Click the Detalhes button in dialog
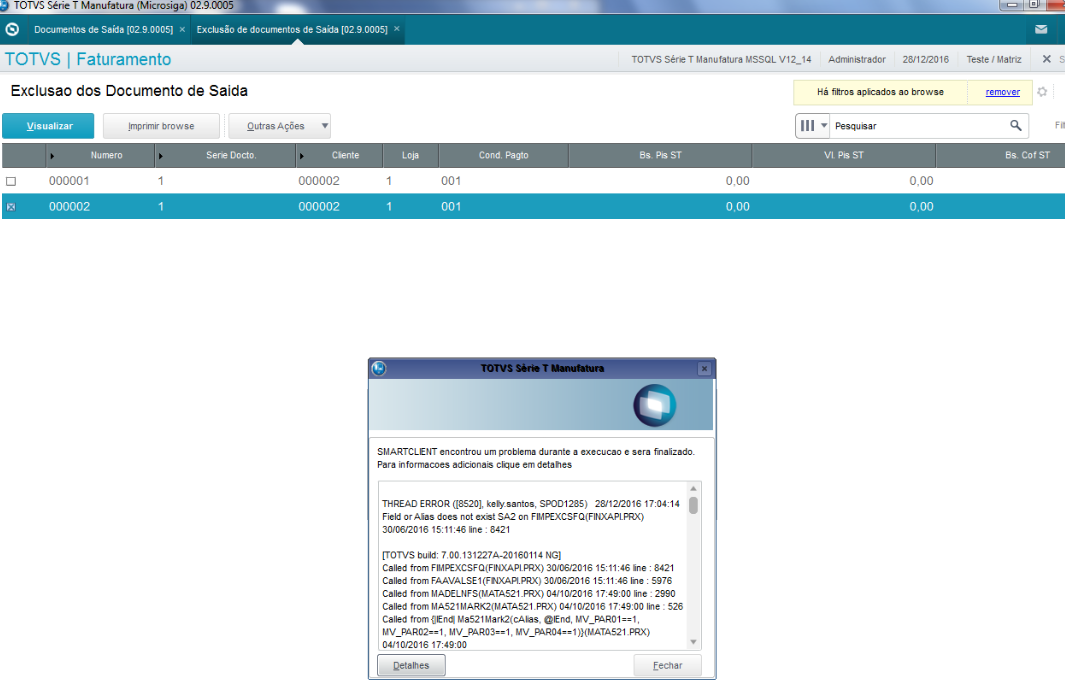The width and height of the screenshot is (1065, 688). click(412, 666)
